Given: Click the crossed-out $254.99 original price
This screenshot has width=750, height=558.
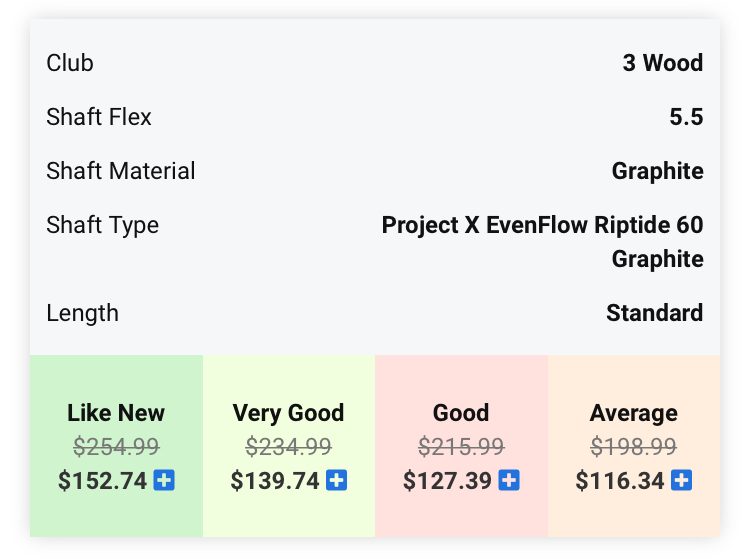Looking at the screenshot, I should pos(116,446).
